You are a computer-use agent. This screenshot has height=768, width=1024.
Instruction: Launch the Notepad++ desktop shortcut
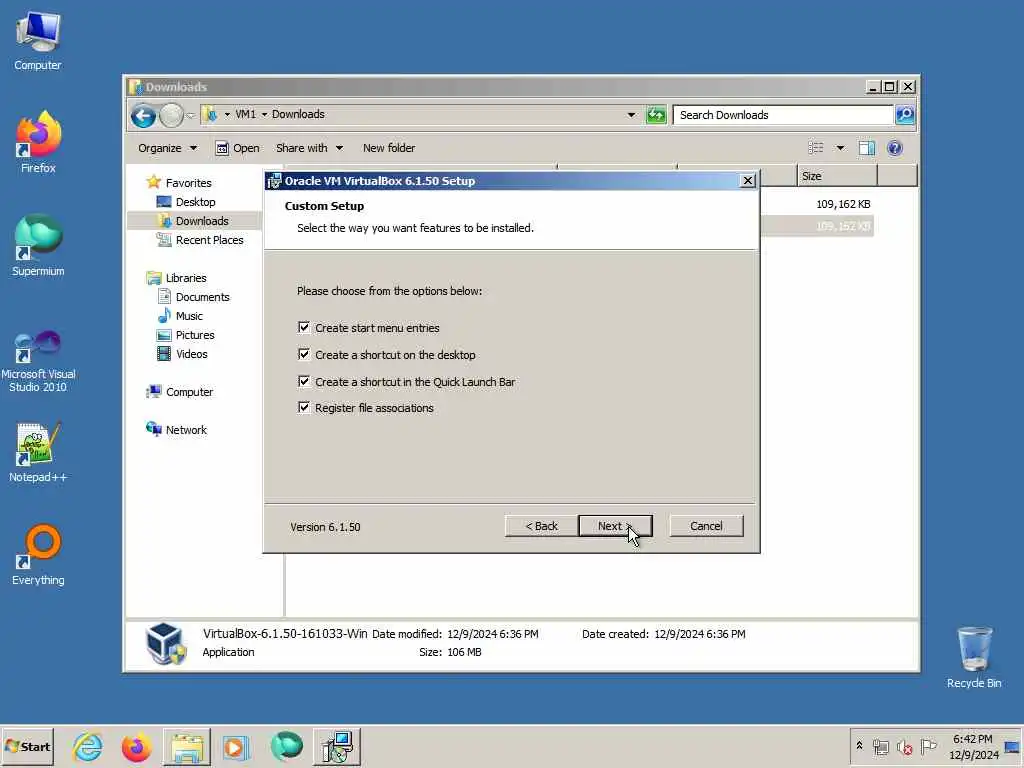coord(38,452)
